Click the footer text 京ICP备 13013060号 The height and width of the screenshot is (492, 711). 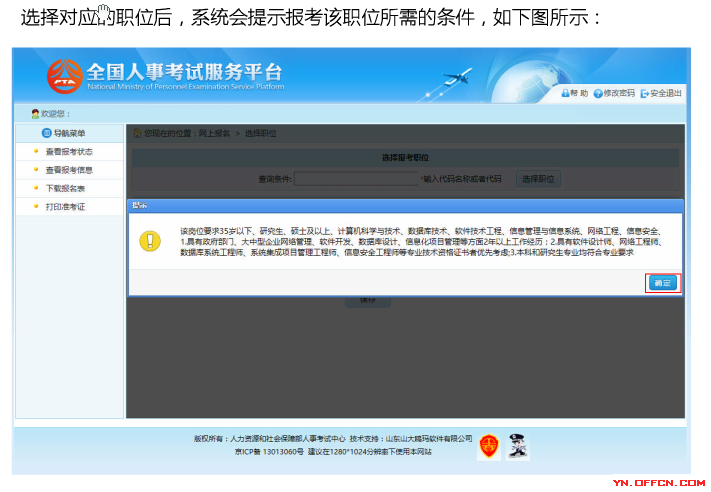(x=269, y=452)
